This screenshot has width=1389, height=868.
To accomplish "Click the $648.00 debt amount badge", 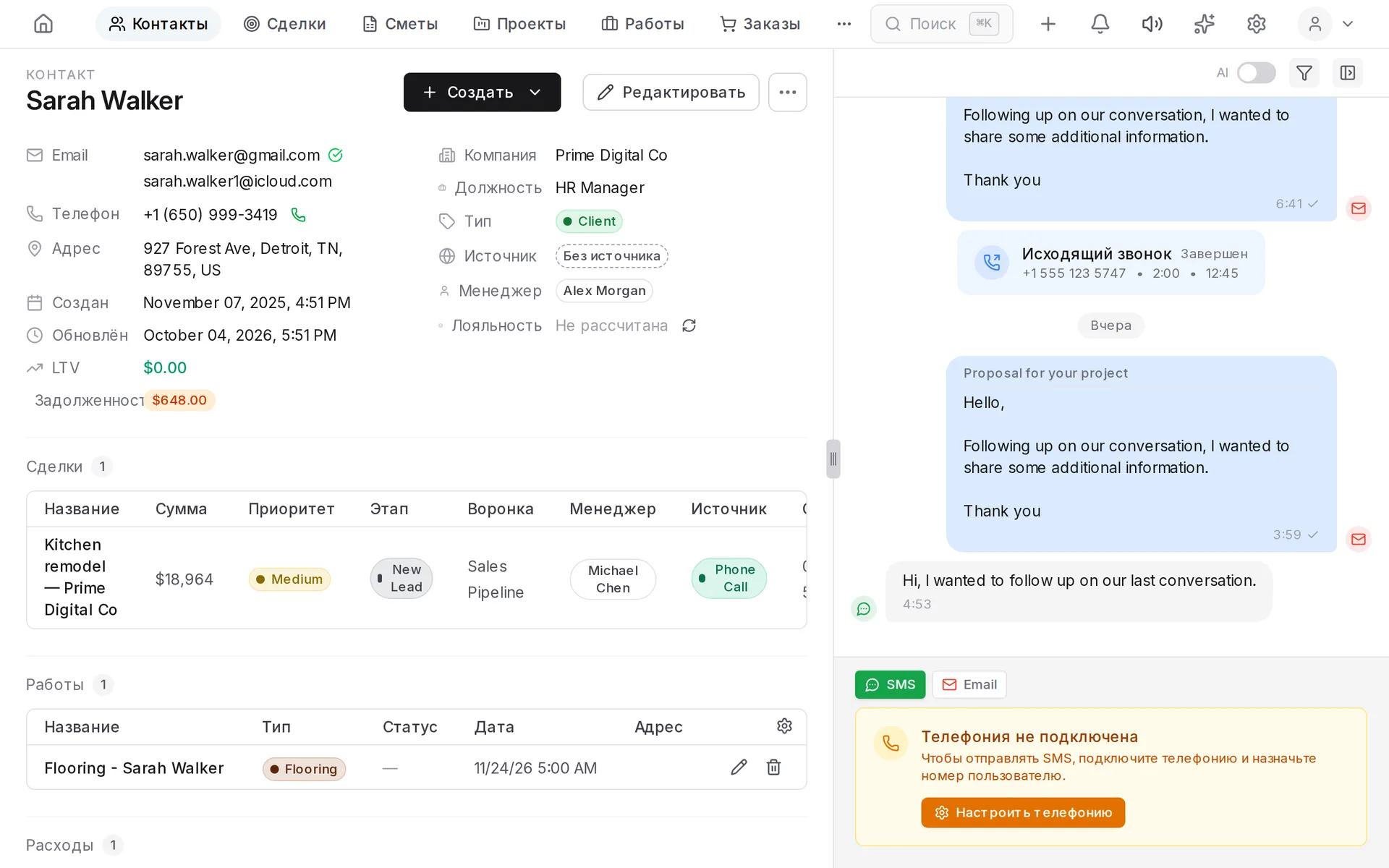I will click(x=179, y=400).
